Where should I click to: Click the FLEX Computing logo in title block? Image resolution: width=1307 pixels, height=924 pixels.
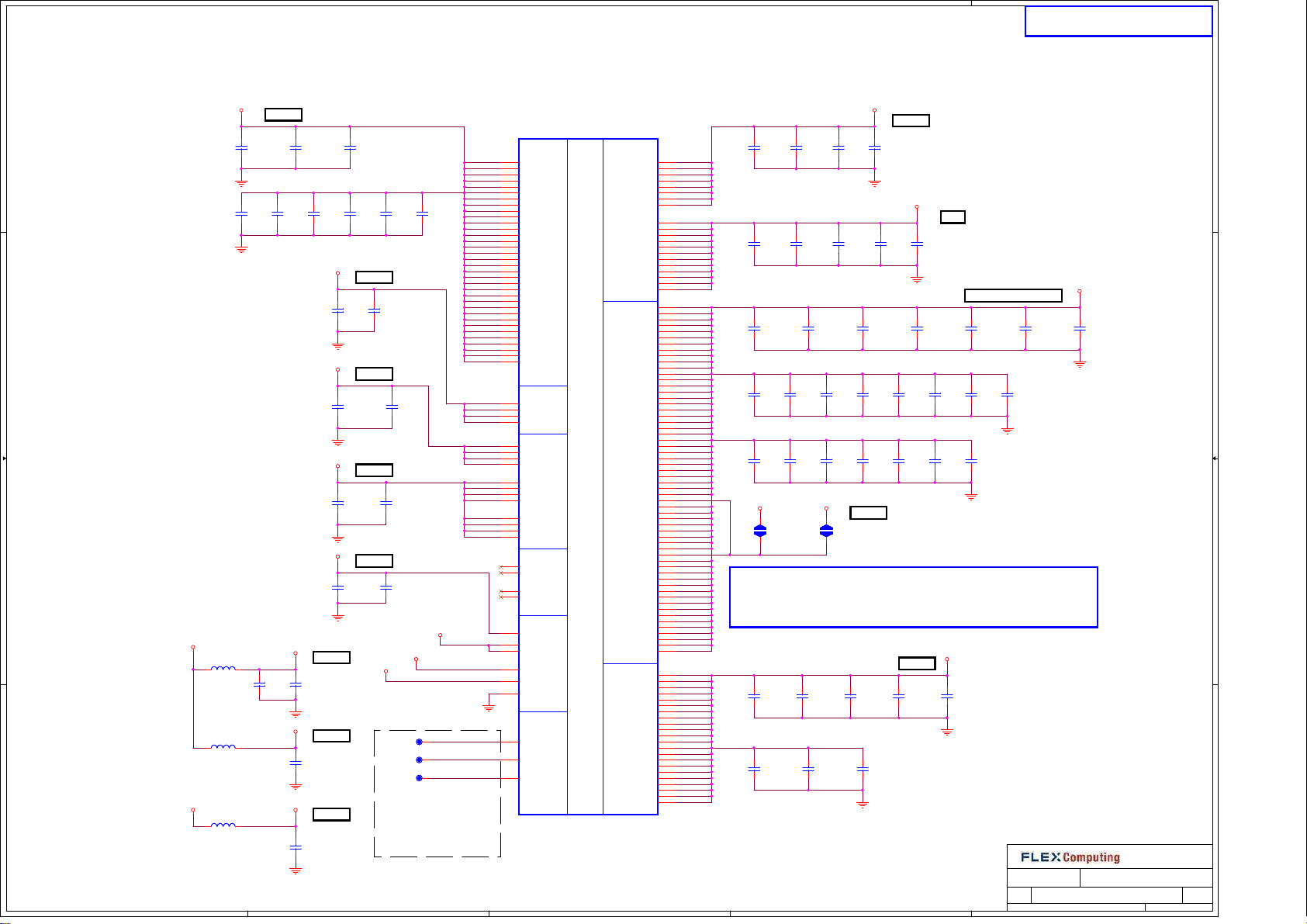(x=1070, y=857)
